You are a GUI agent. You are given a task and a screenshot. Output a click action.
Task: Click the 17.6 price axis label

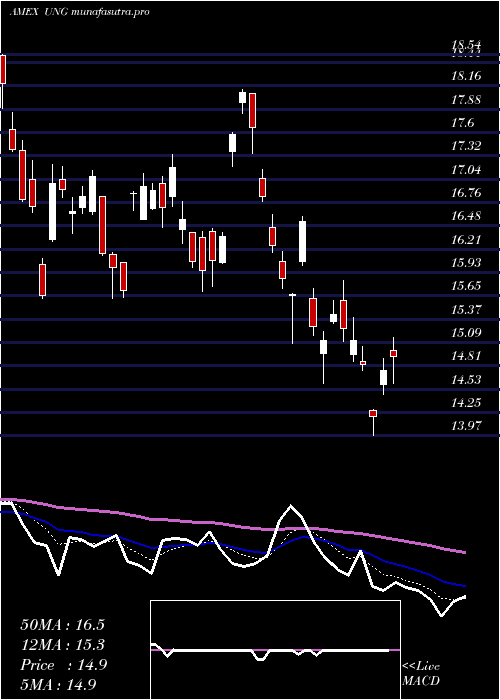(x=462, y=123)
